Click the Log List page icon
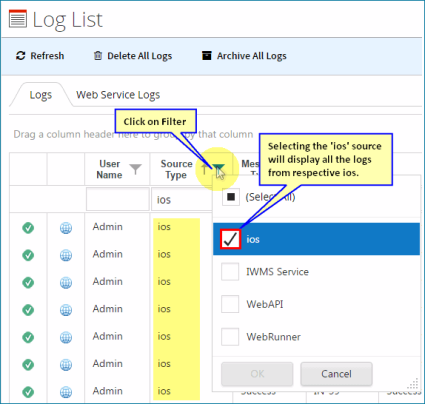 point(18,19)
